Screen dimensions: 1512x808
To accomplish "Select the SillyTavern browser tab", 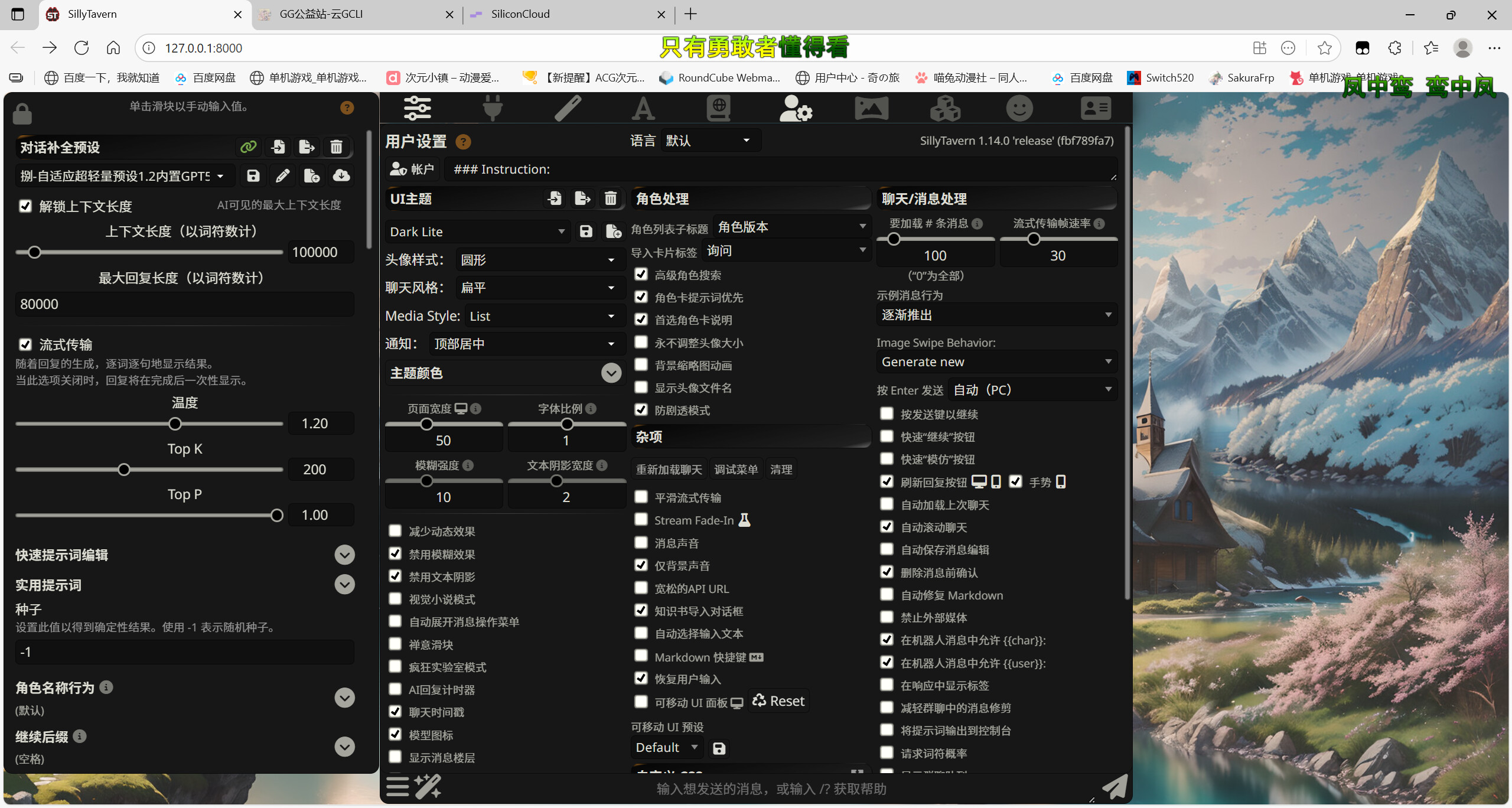I will coord(145,14).
